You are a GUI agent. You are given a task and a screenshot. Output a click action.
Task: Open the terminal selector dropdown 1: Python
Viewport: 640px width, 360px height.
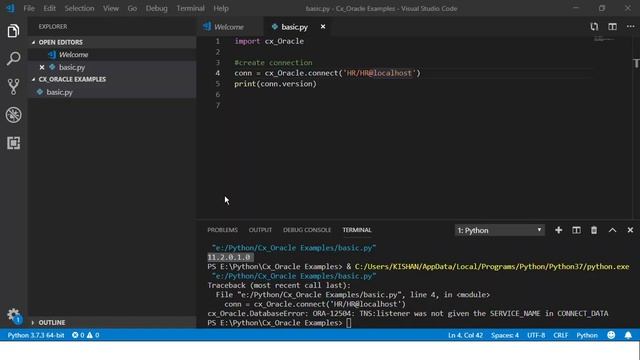tap(499, 230)
